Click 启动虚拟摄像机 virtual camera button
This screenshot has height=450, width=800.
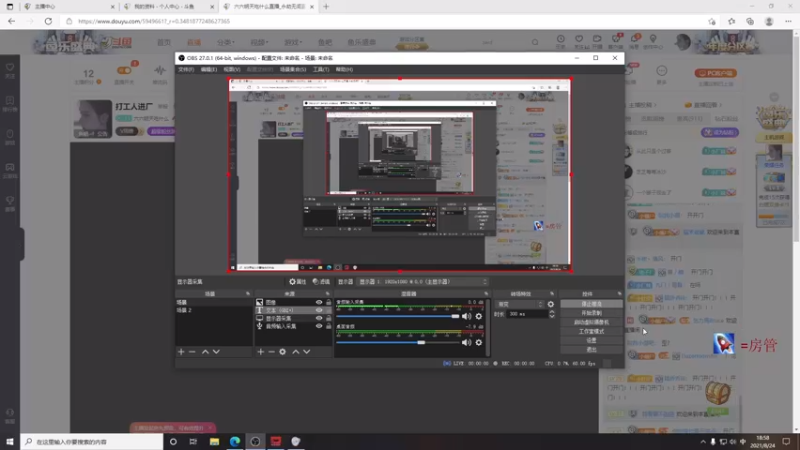(591, 322)
